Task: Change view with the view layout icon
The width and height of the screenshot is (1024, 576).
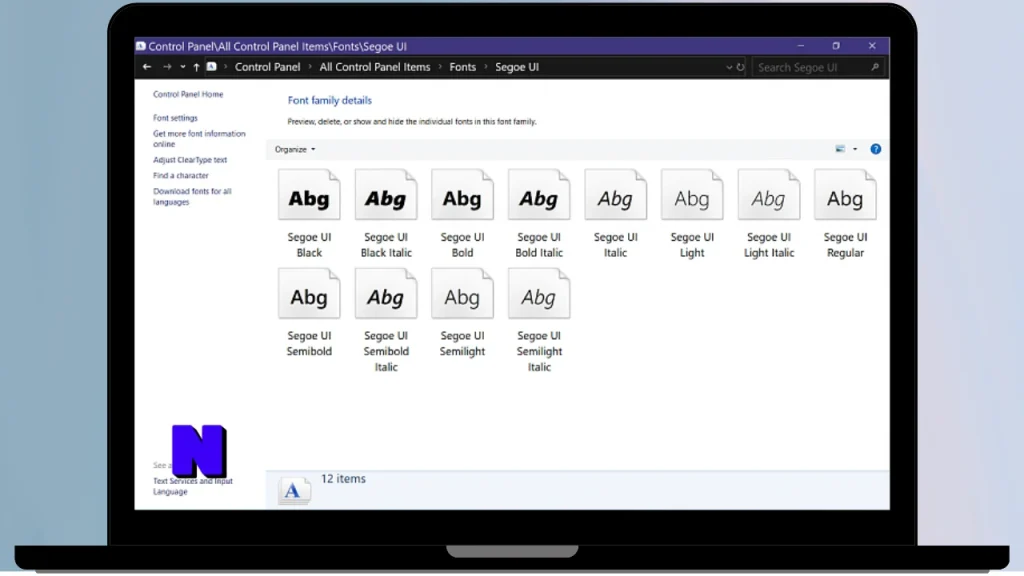Action: tap(840, 149)
